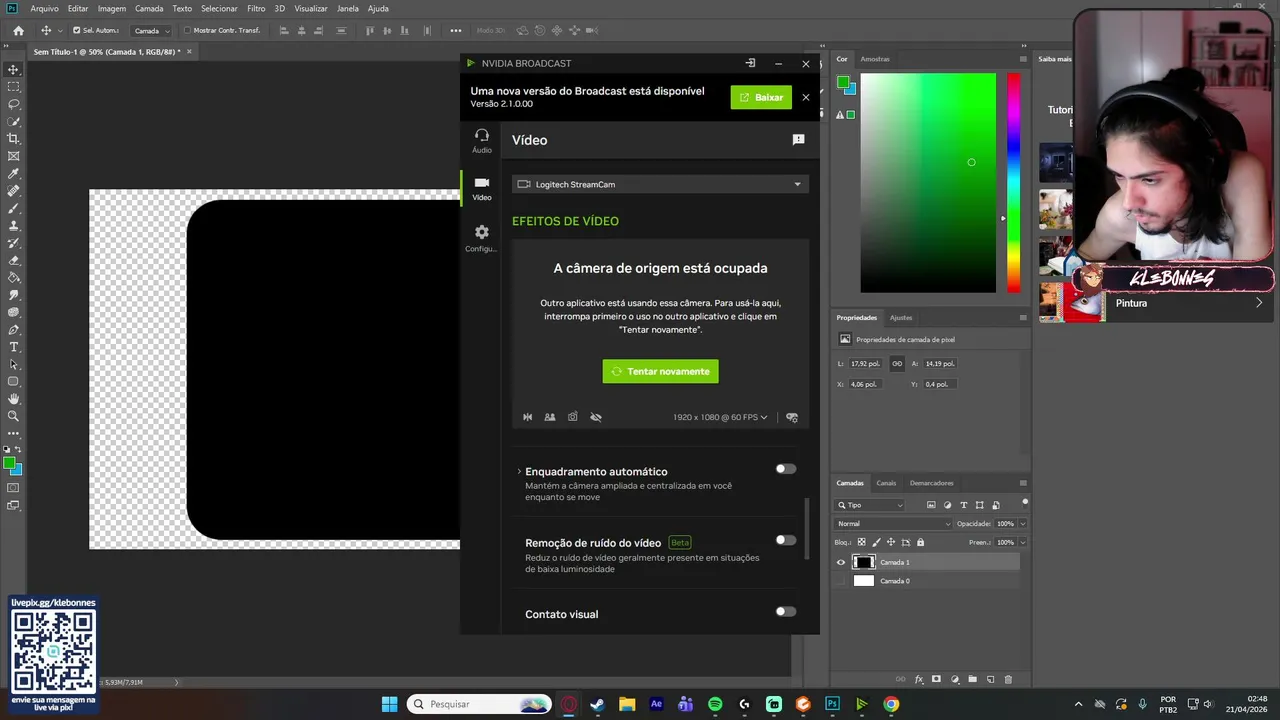
Task: Check Mostrar Contr. Transf. checkbox
Action: point(187,30)
